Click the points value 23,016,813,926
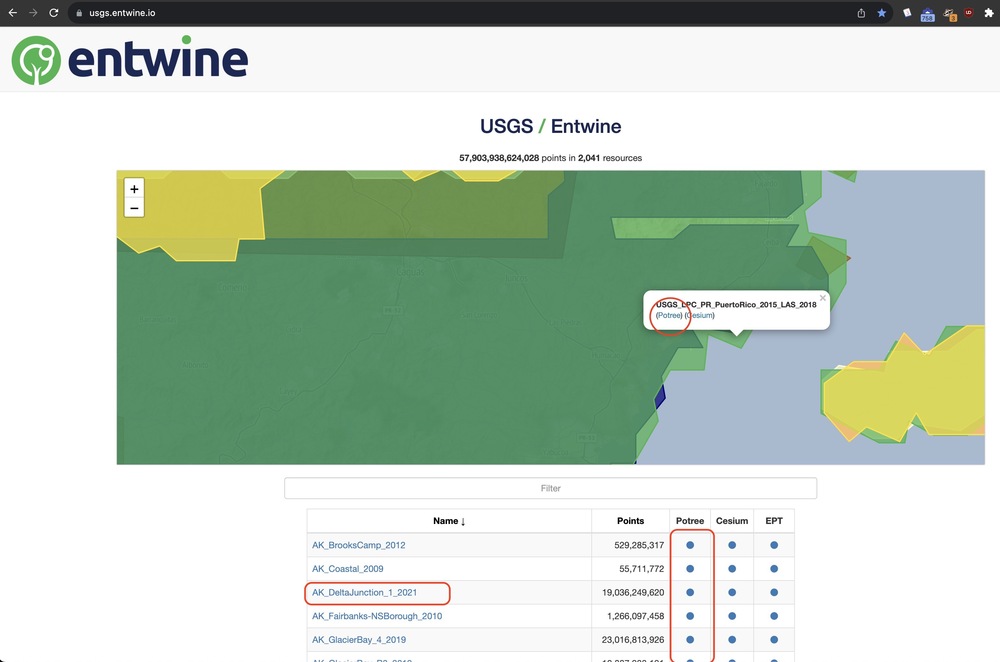 pyautogui.click(x=633, y=640)
